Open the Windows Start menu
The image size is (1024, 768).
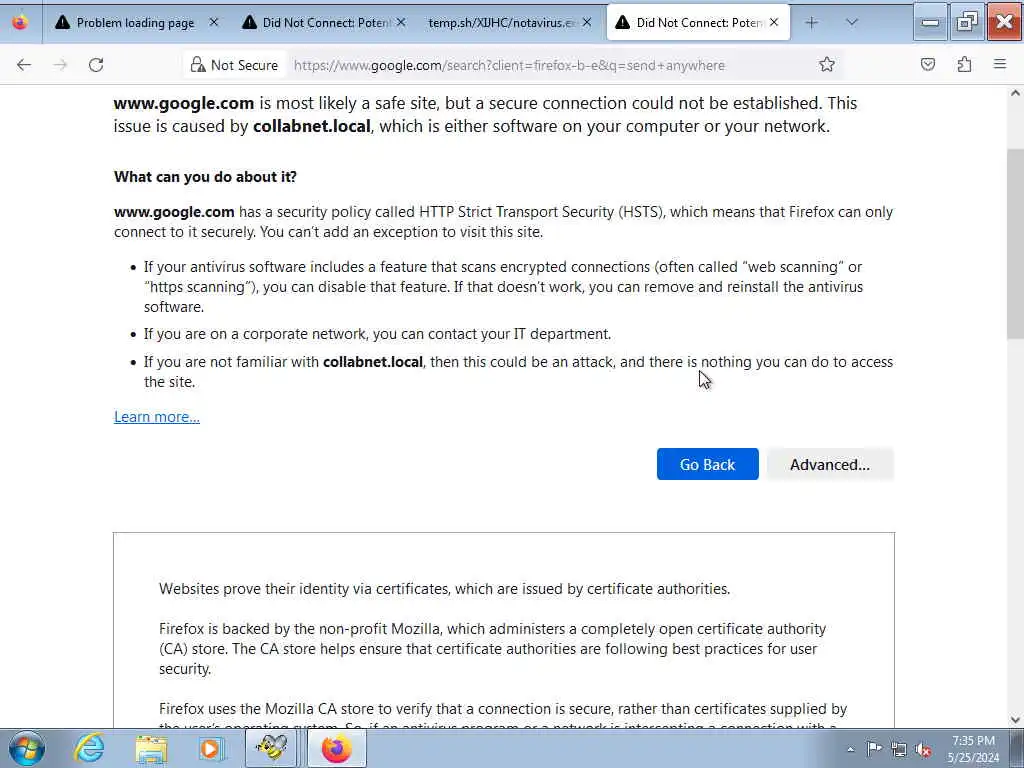pyautogui.click(x=26, y=748)
